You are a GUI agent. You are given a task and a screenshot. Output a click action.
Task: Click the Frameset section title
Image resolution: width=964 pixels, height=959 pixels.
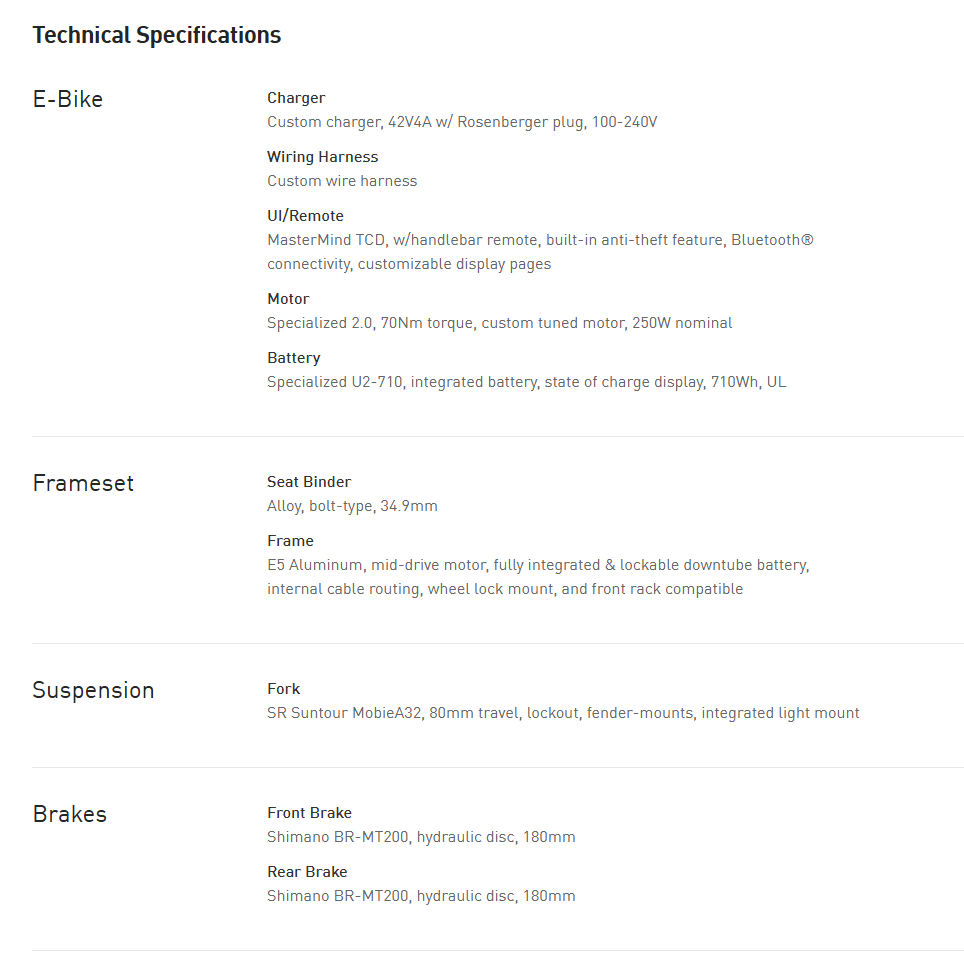83,483
